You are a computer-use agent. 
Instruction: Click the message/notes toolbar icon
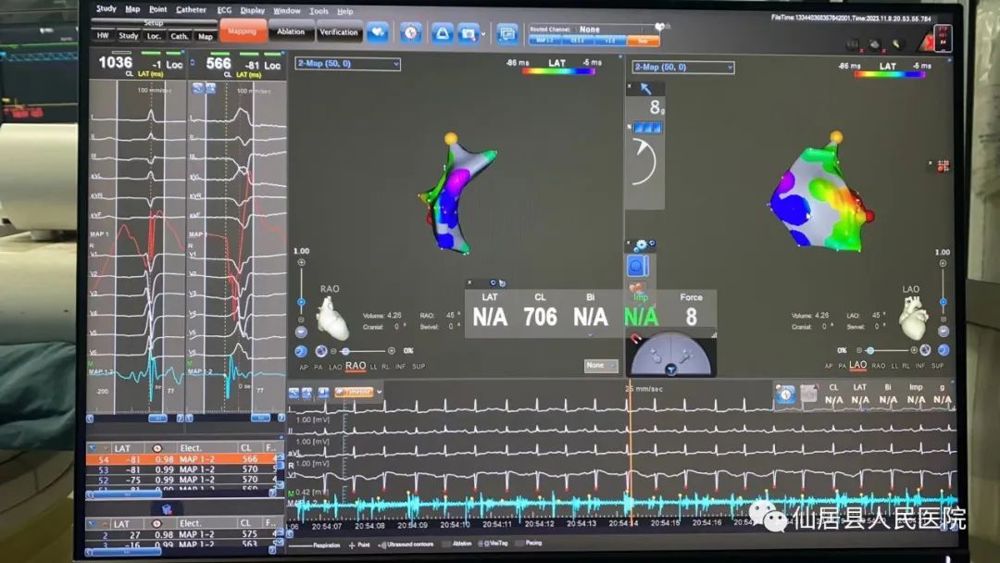[507, 34]
